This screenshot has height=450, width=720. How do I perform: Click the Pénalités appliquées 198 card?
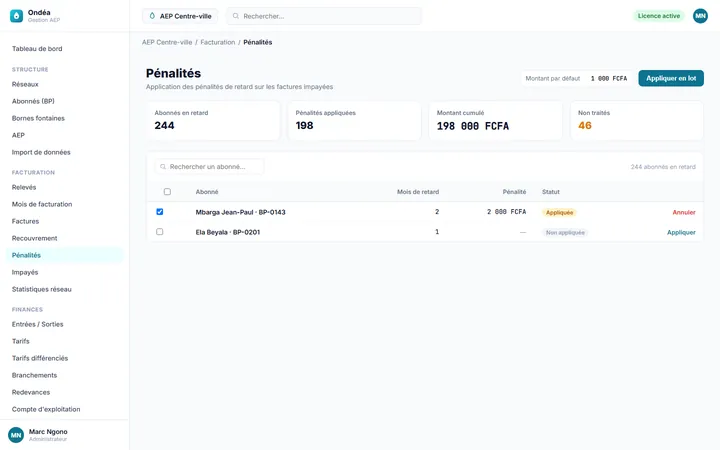[x=354, y=120]
